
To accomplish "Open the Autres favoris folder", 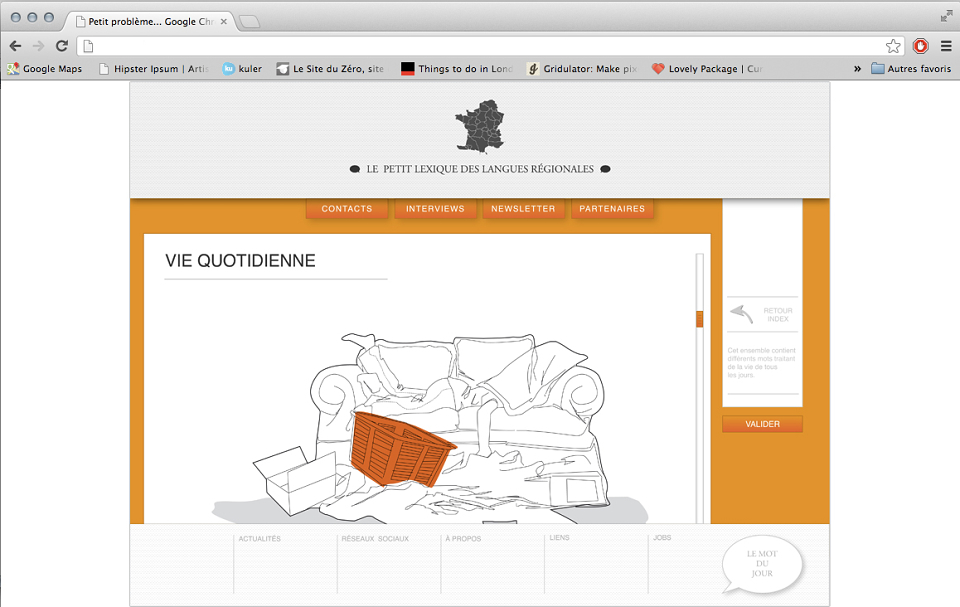I will [911, 69].
